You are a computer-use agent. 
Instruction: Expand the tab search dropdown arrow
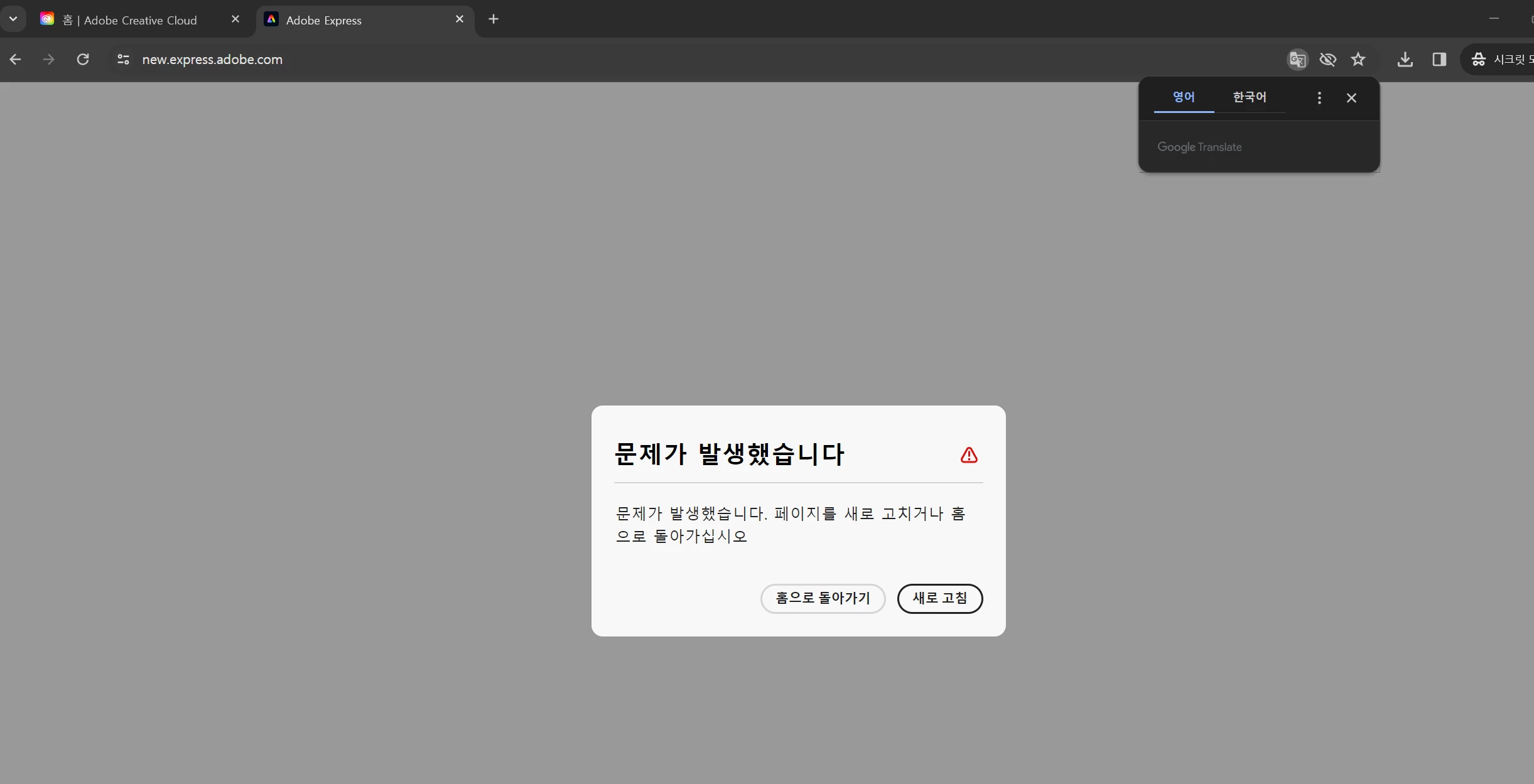tap(13, 19)
